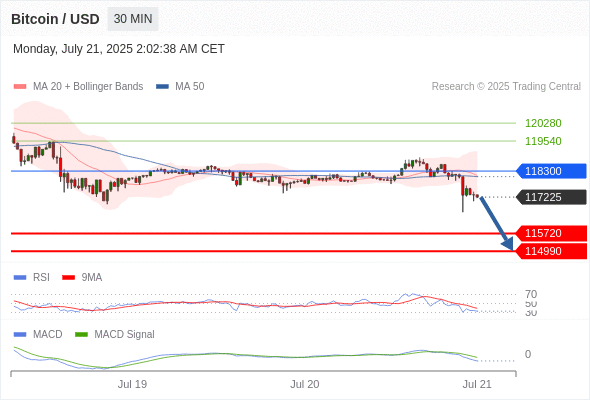590x400 pixels.
Task: Click the 30 MIN timeframe badge
Action: 133,19
